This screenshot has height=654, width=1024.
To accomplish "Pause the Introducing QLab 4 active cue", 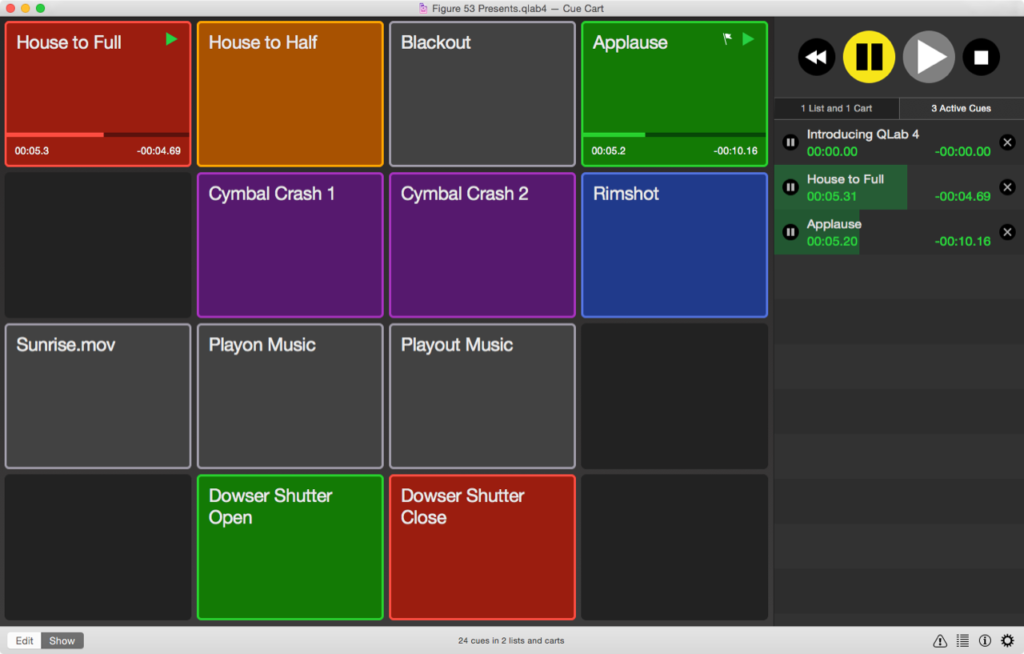I will pos(791,142).
